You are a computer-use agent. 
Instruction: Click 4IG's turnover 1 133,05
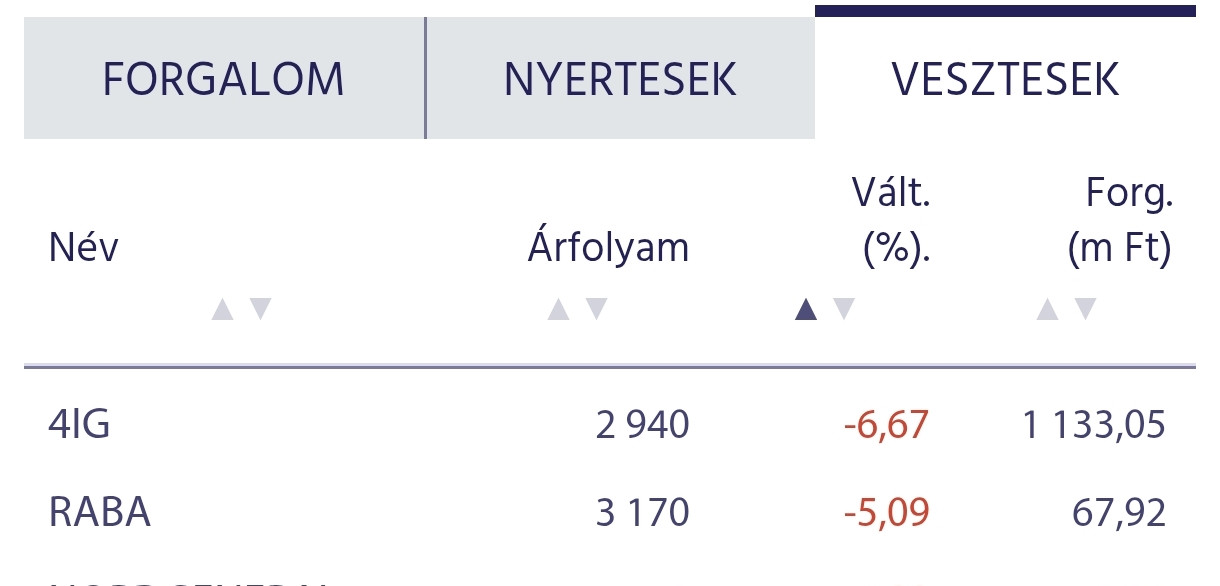[x=1093, y=425]
